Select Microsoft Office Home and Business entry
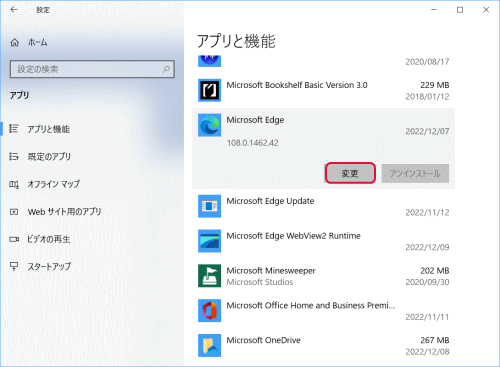 (323, 311)
